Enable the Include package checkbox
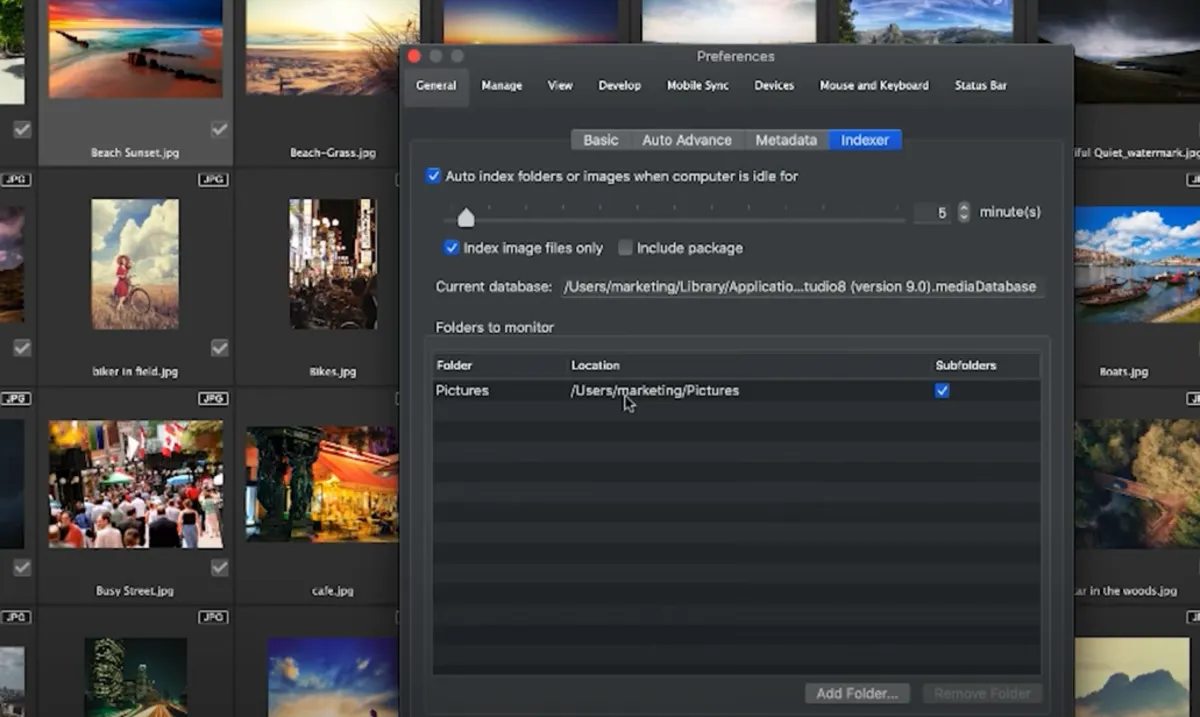This screenshot has height=717, width=1200. click(x=625, y=248)
